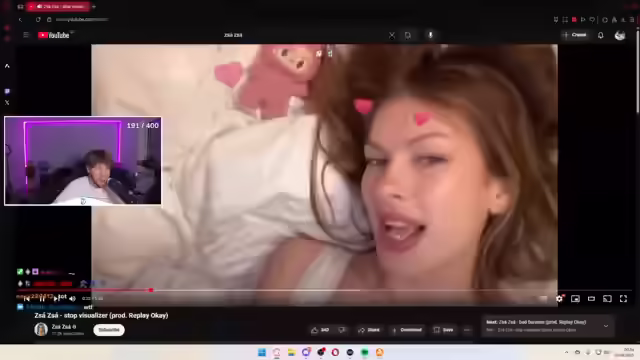Click the webcam overlay thumbnail
The image size is (640, 360).
(83, 160)
